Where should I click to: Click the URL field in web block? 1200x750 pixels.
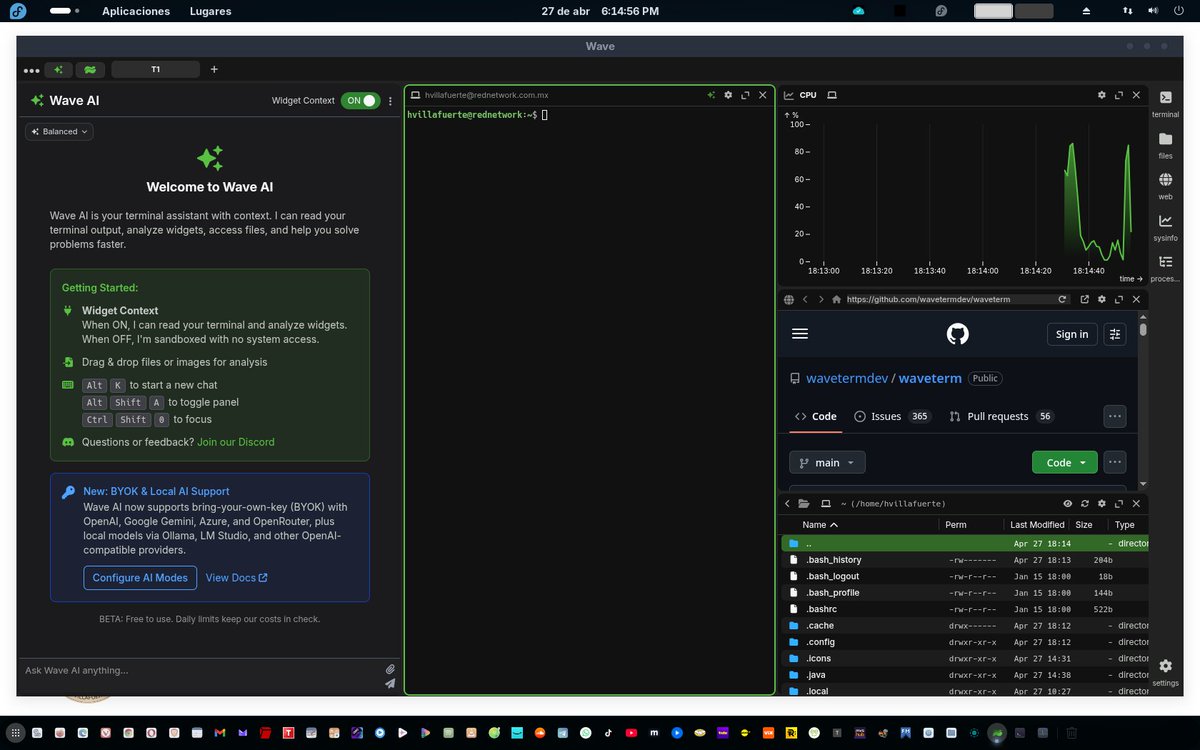[x=950, y=299]
